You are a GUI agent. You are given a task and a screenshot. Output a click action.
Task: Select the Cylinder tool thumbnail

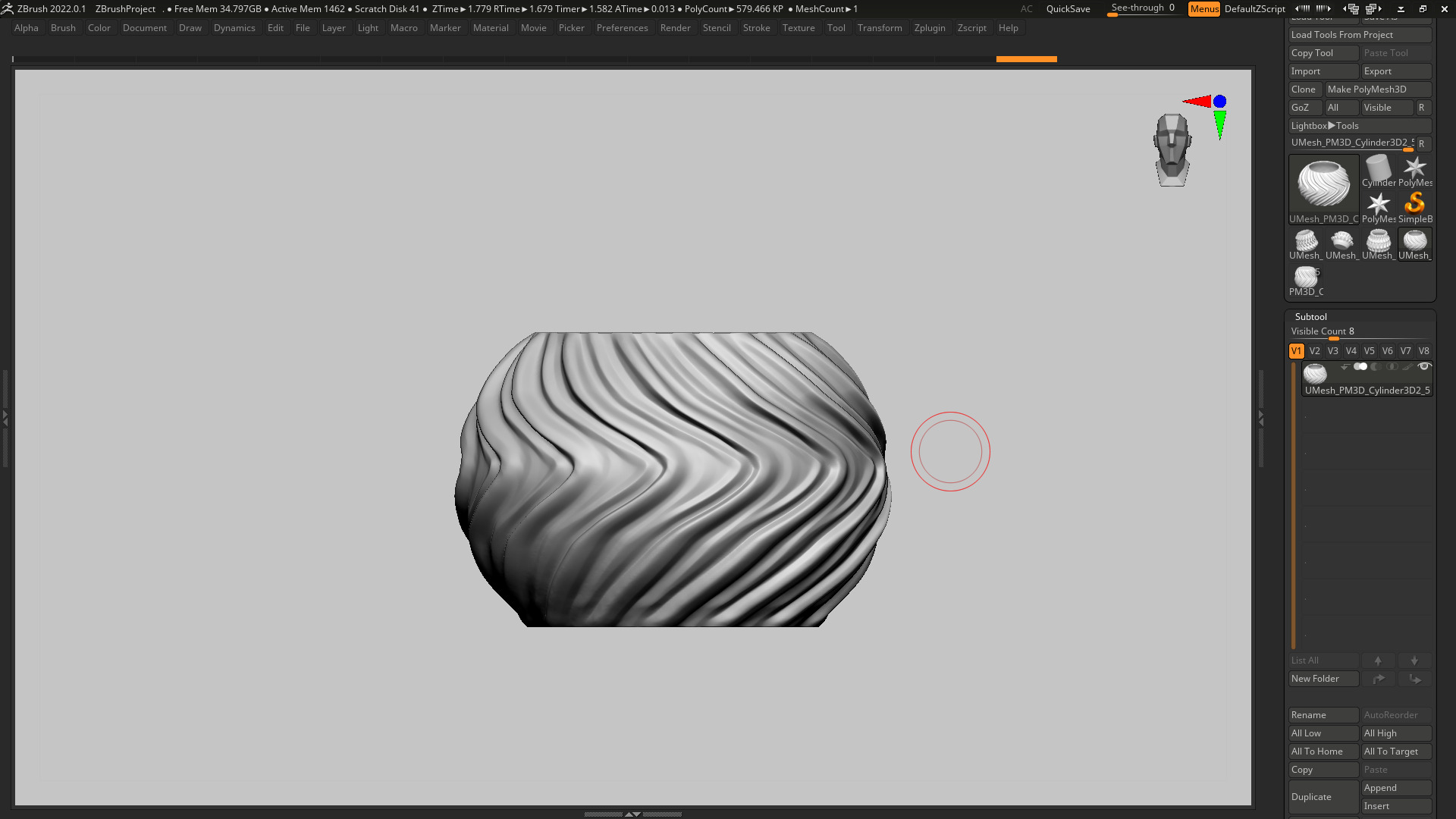point(1378,171)
